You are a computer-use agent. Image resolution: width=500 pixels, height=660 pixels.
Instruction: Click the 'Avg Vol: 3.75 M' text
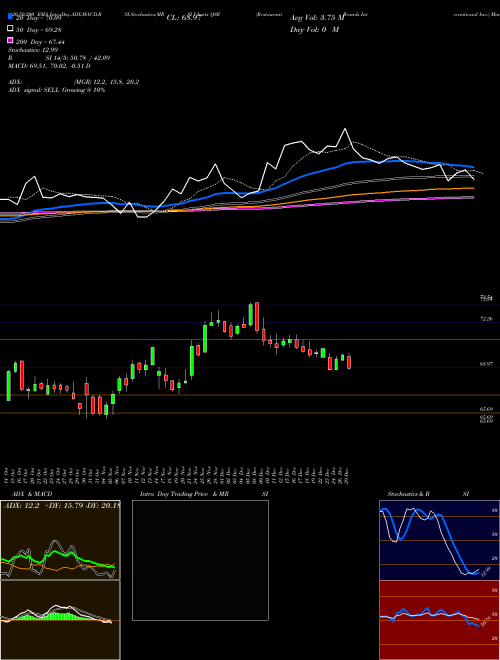(x=317, y=18)
